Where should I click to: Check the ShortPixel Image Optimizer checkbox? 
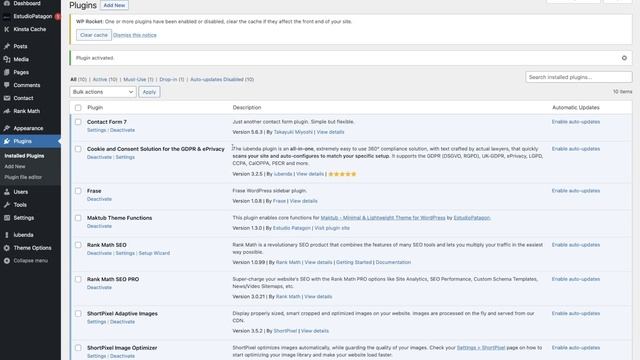pos(78,348)
